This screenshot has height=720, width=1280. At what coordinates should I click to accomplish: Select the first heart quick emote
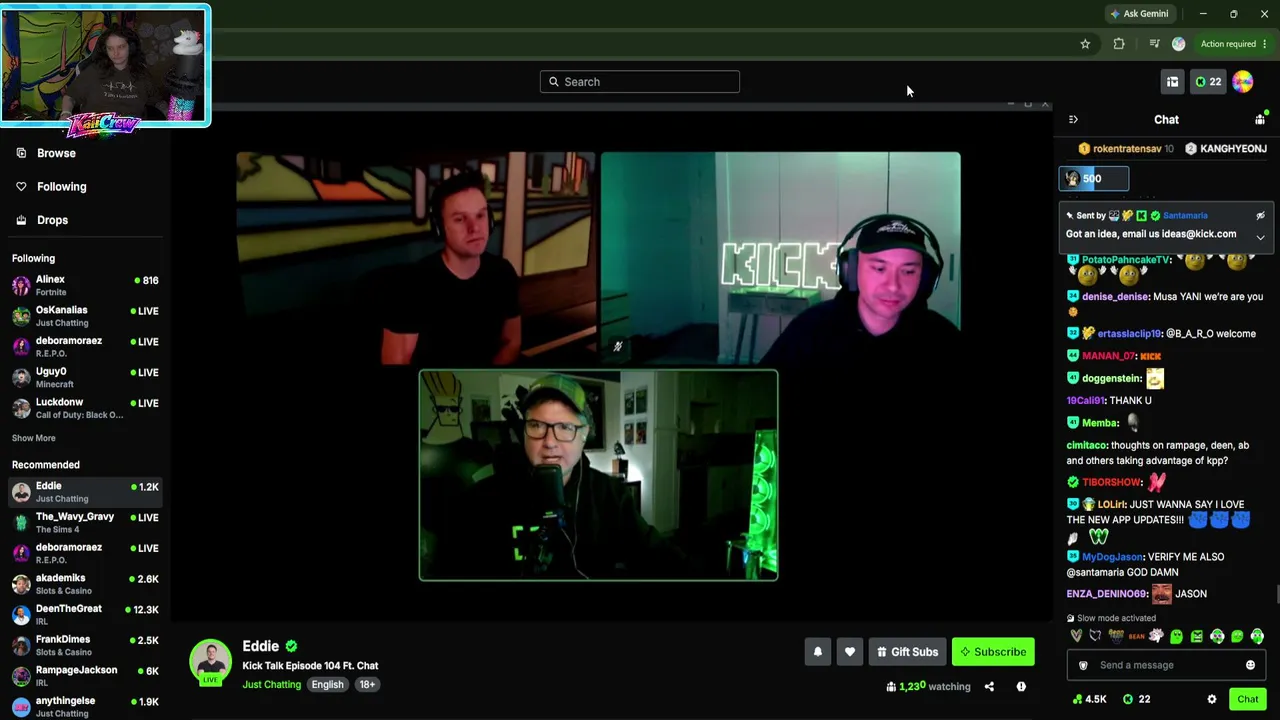(x=1076, y=636)
